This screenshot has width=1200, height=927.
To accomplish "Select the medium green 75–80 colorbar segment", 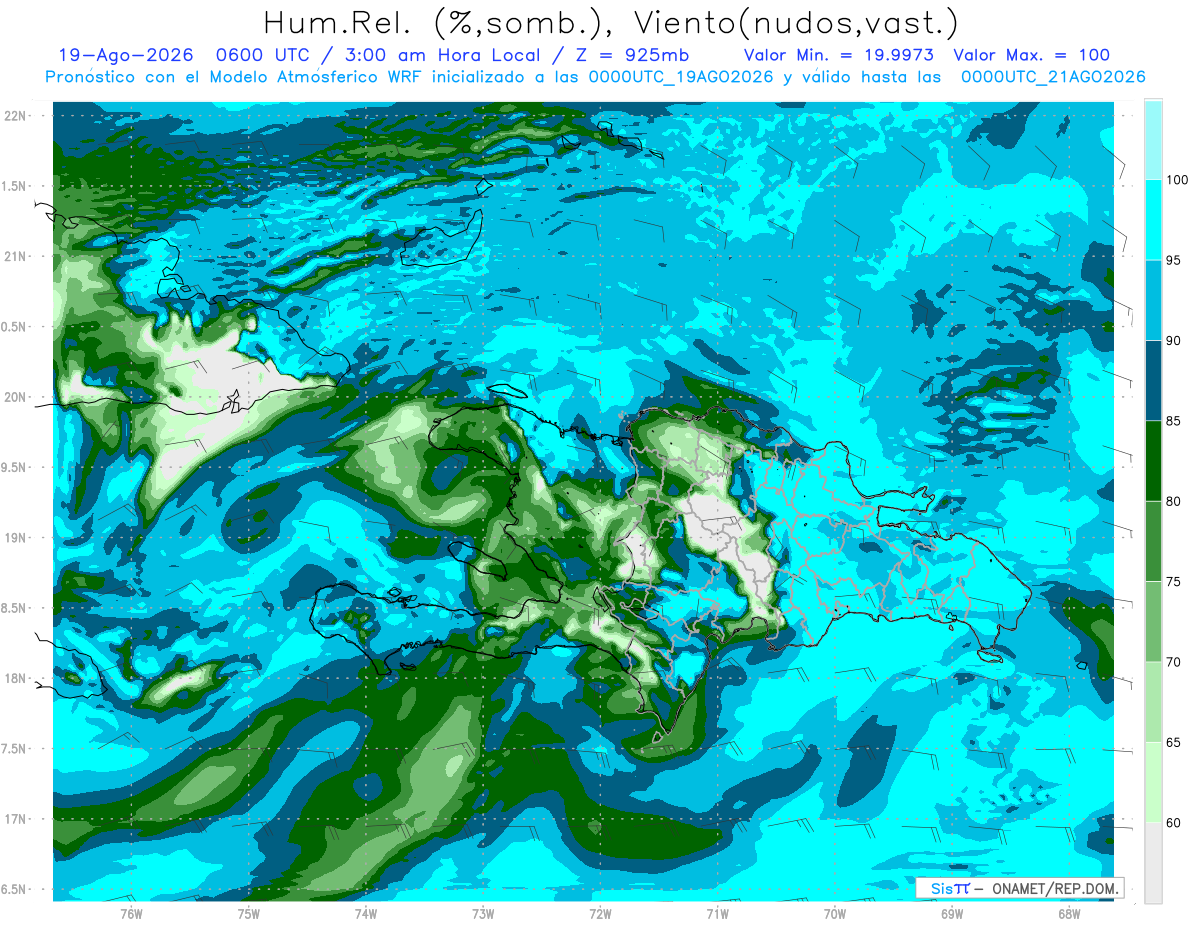I will pos(1153,541).
